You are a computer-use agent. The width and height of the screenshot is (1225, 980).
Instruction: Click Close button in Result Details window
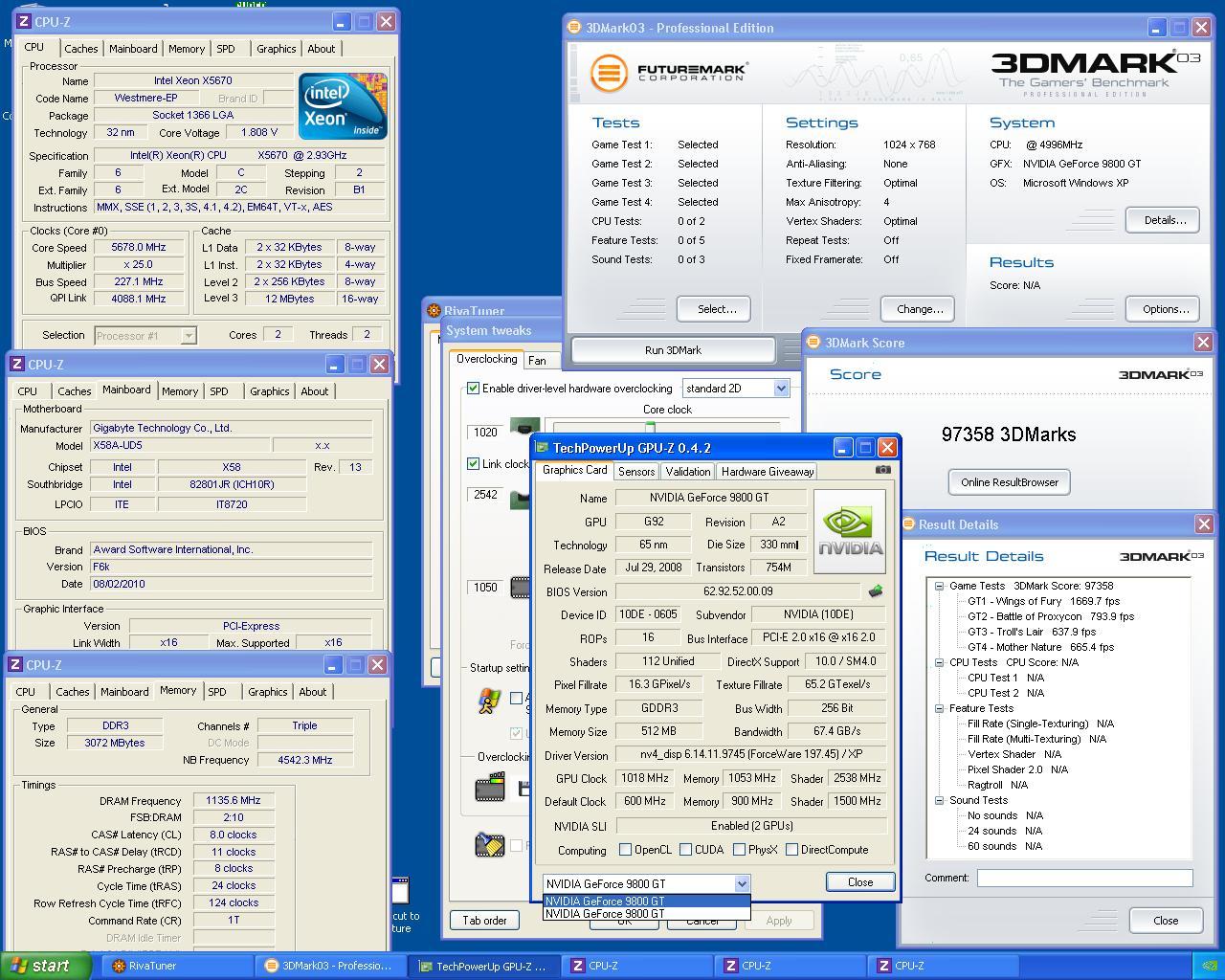pyautogui.click(x=1166, y=921)
